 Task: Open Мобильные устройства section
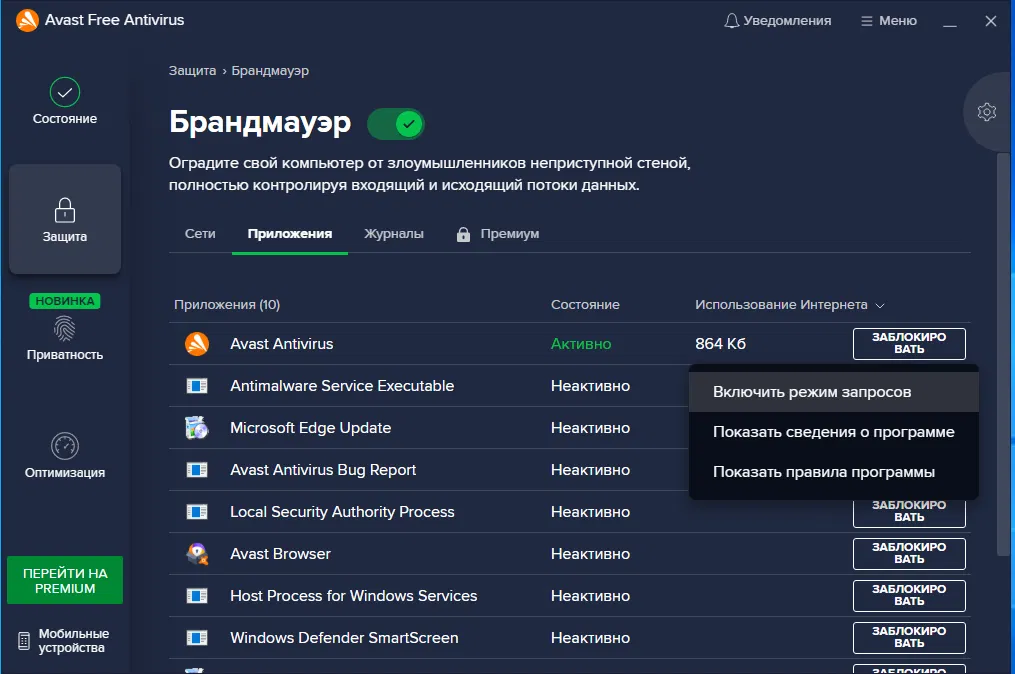click(x=64, y=639)
